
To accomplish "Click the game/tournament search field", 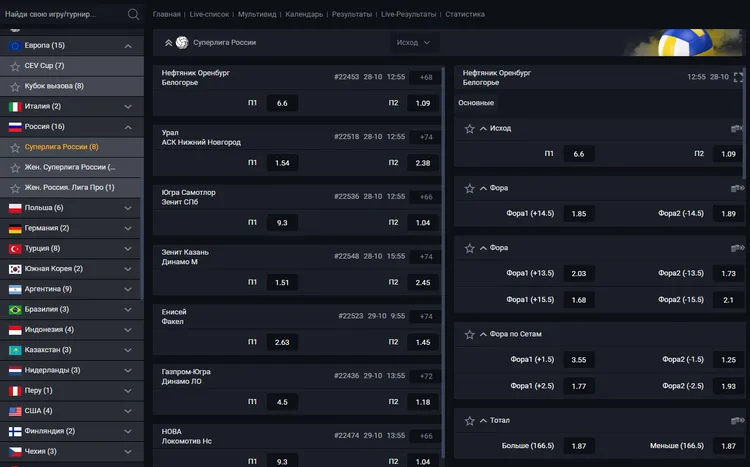I will (x=62, y=15).
